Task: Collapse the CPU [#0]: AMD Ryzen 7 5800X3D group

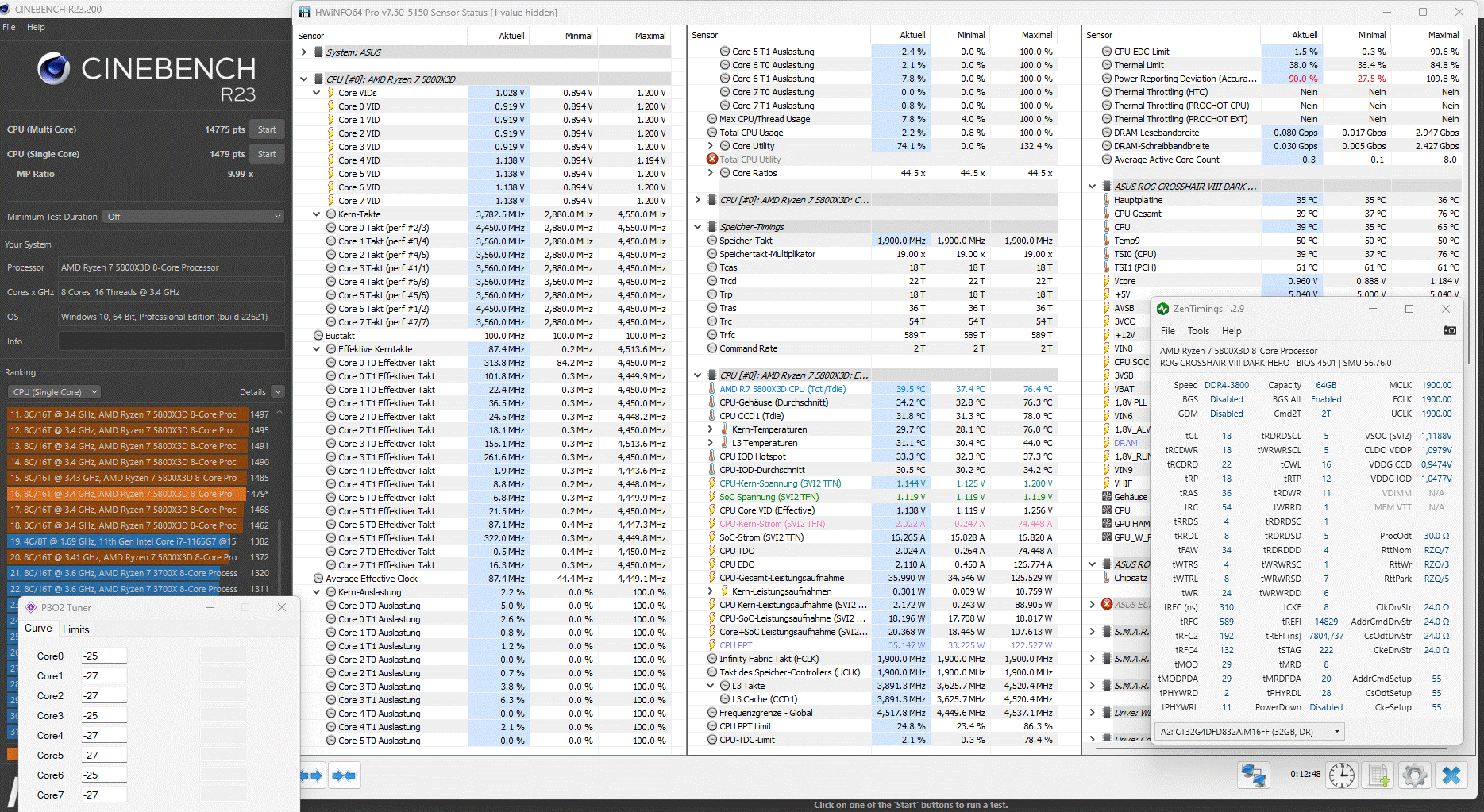Action: [x=304, y=79]
